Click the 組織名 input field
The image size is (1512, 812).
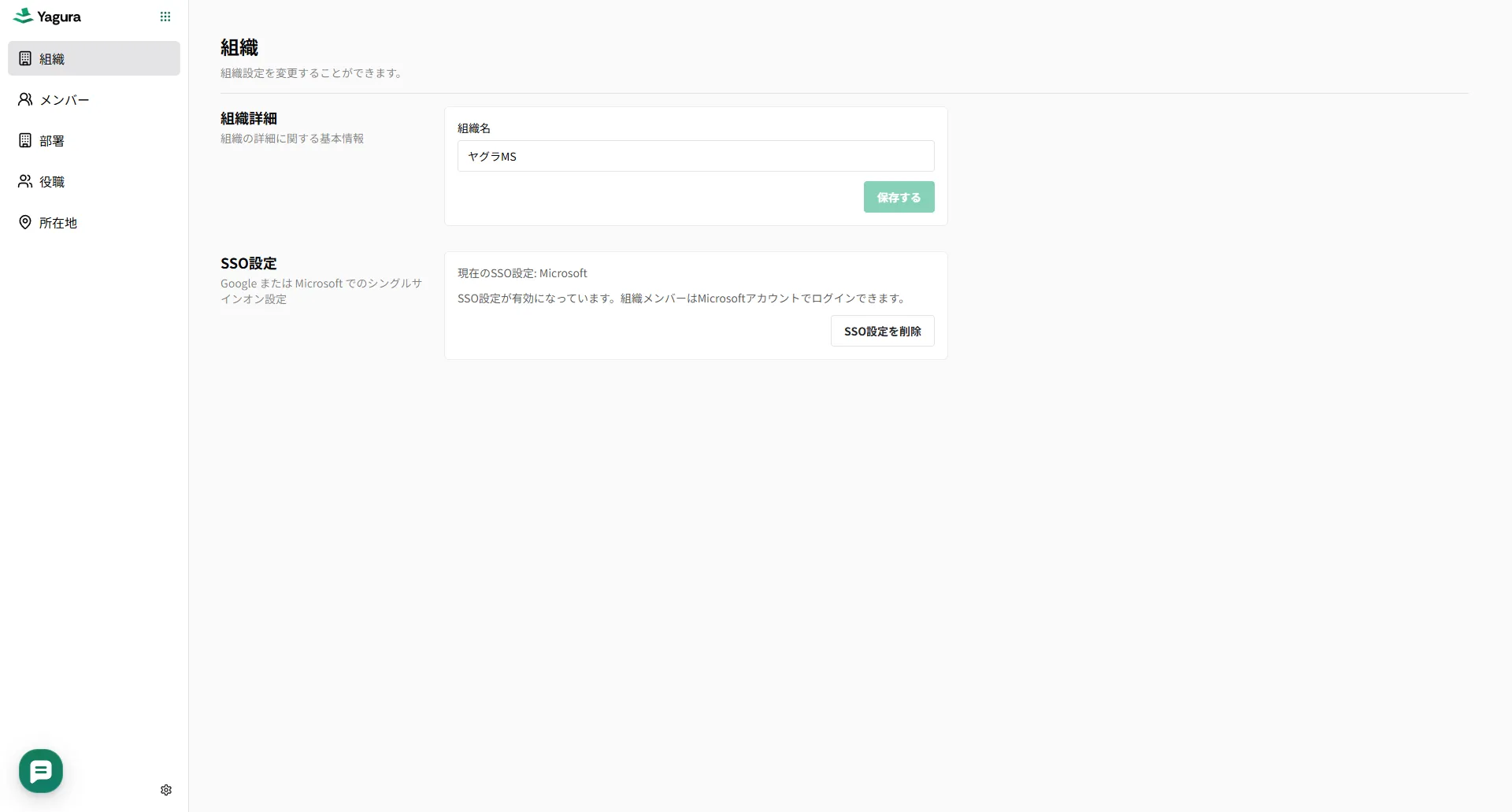695,156
